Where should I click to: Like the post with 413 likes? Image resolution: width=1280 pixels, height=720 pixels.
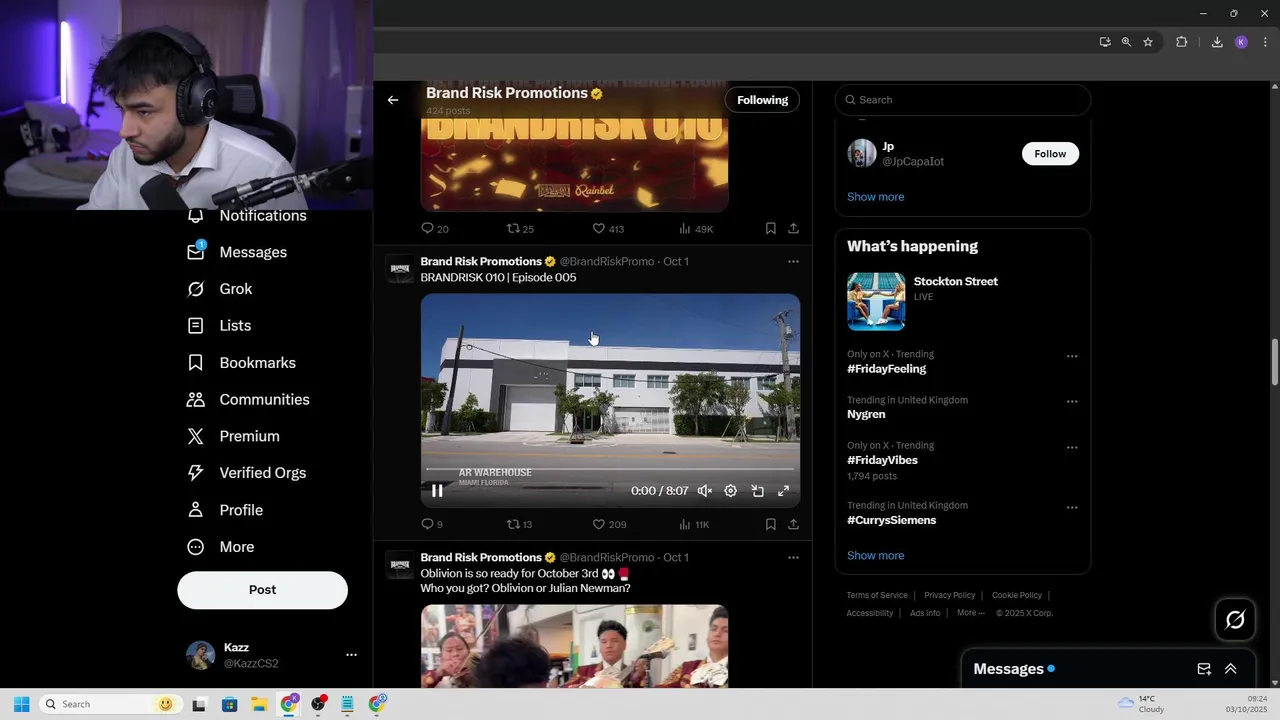608,229
